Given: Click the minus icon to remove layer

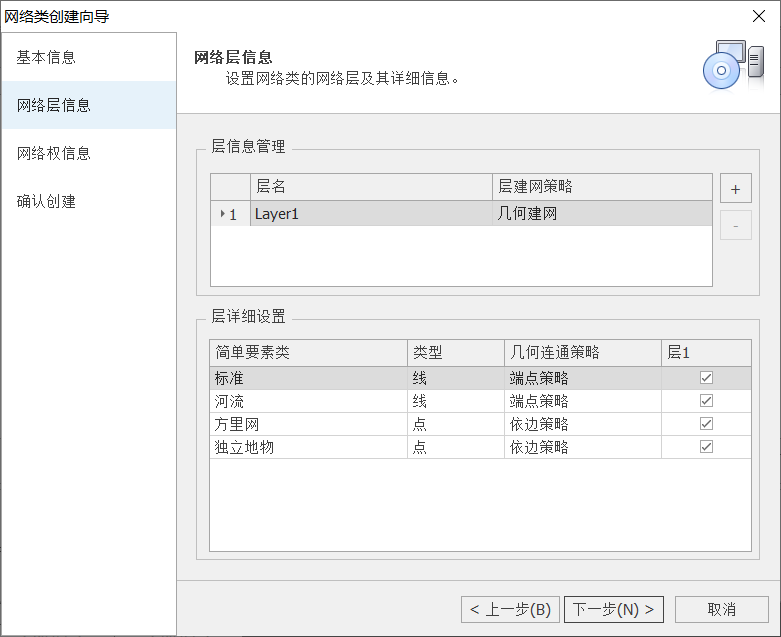Looking at the screenshot, I should pos(735,225).
